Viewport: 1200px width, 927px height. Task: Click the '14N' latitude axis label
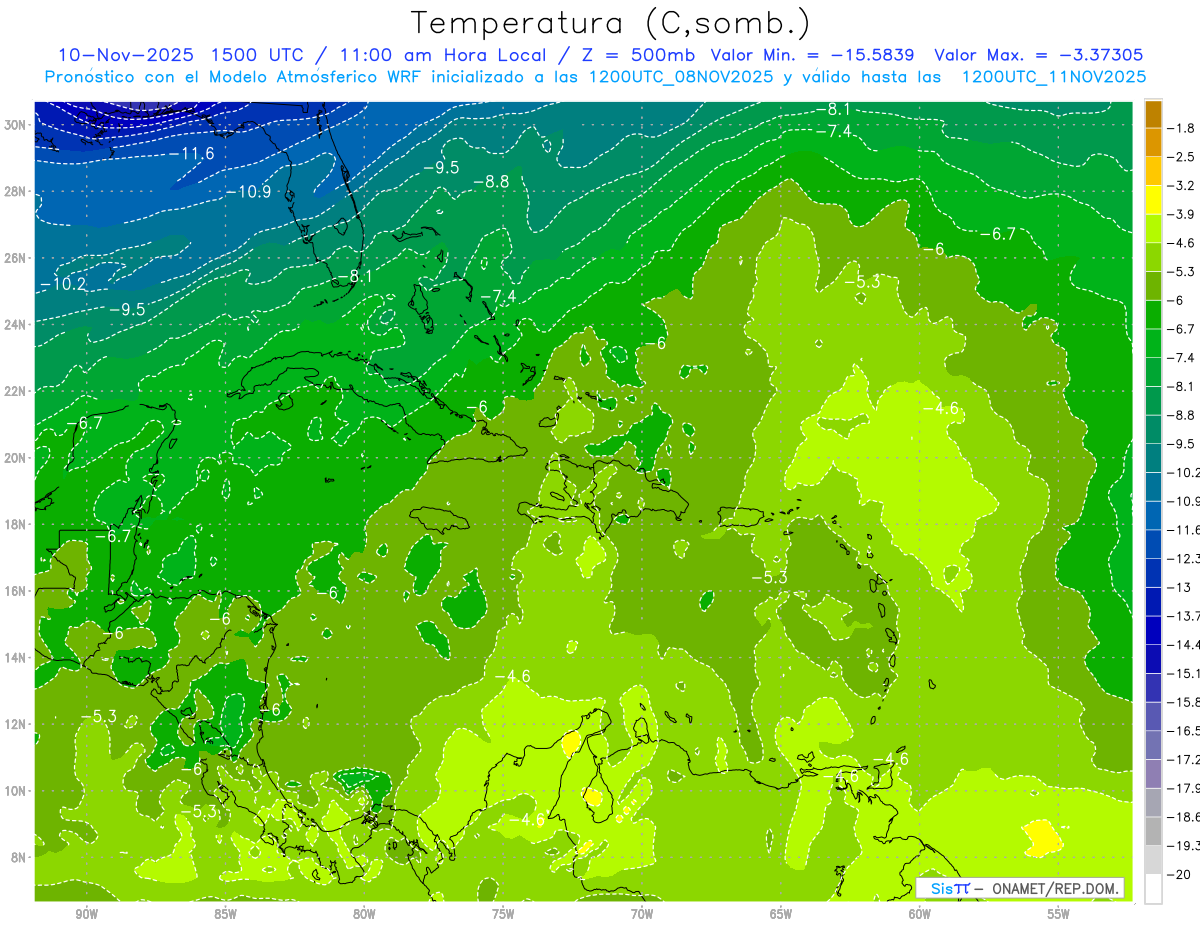click(x=16, y=657)
